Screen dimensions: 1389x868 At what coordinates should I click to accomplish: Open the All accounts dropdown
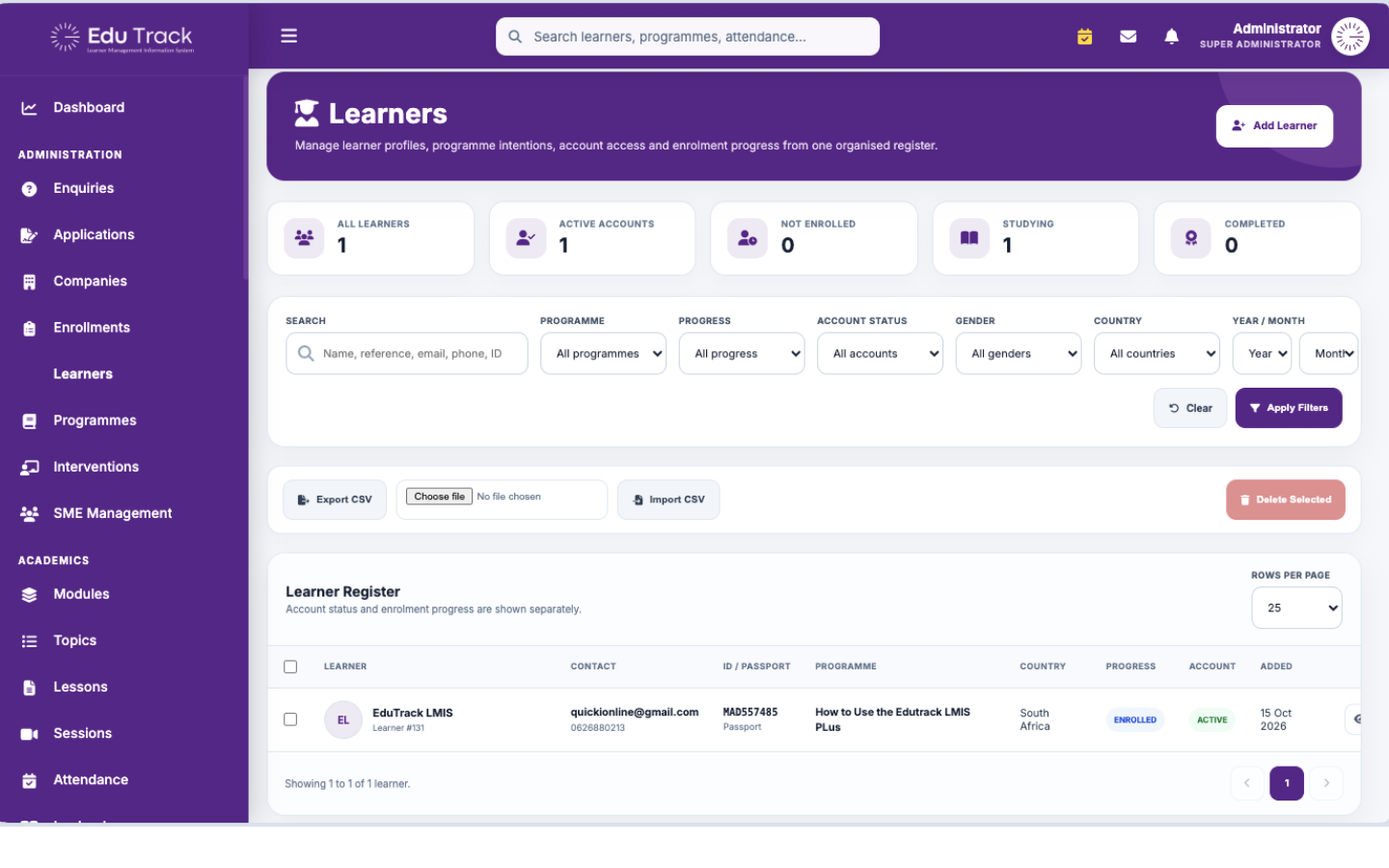point(880,354)
